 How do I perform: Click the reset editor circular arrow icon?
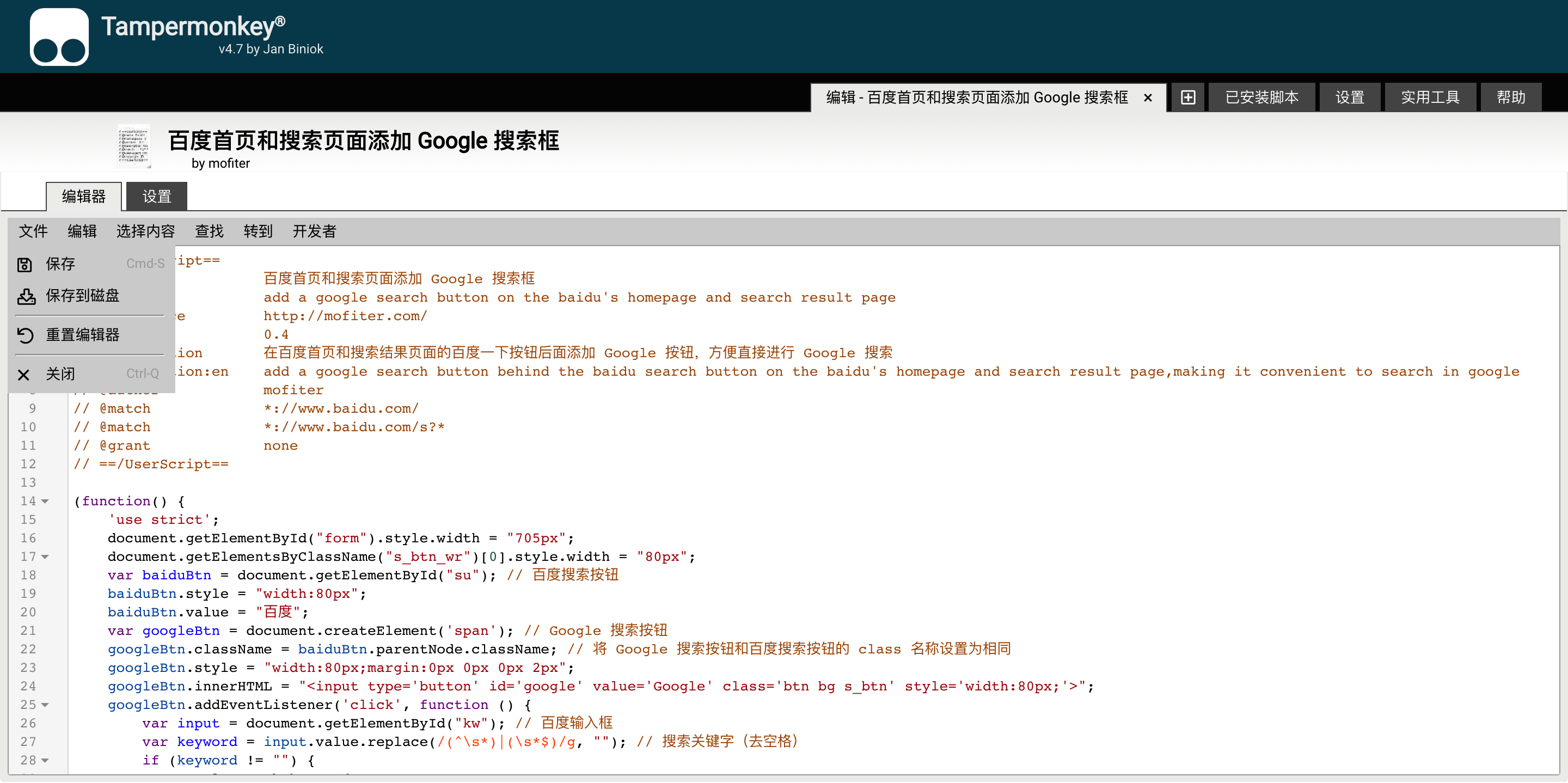click(x=25, y=335)
